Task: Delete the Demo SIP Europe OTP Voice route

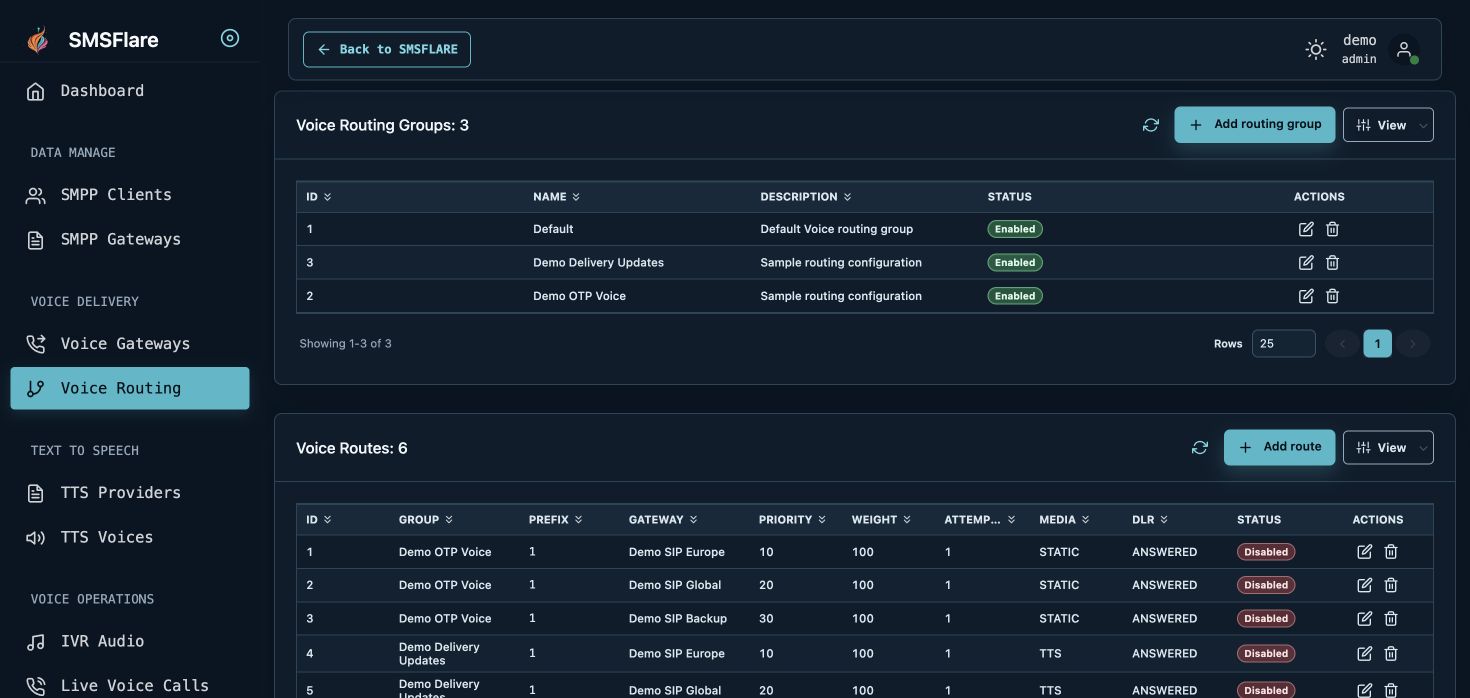Action: (1390, 552)
